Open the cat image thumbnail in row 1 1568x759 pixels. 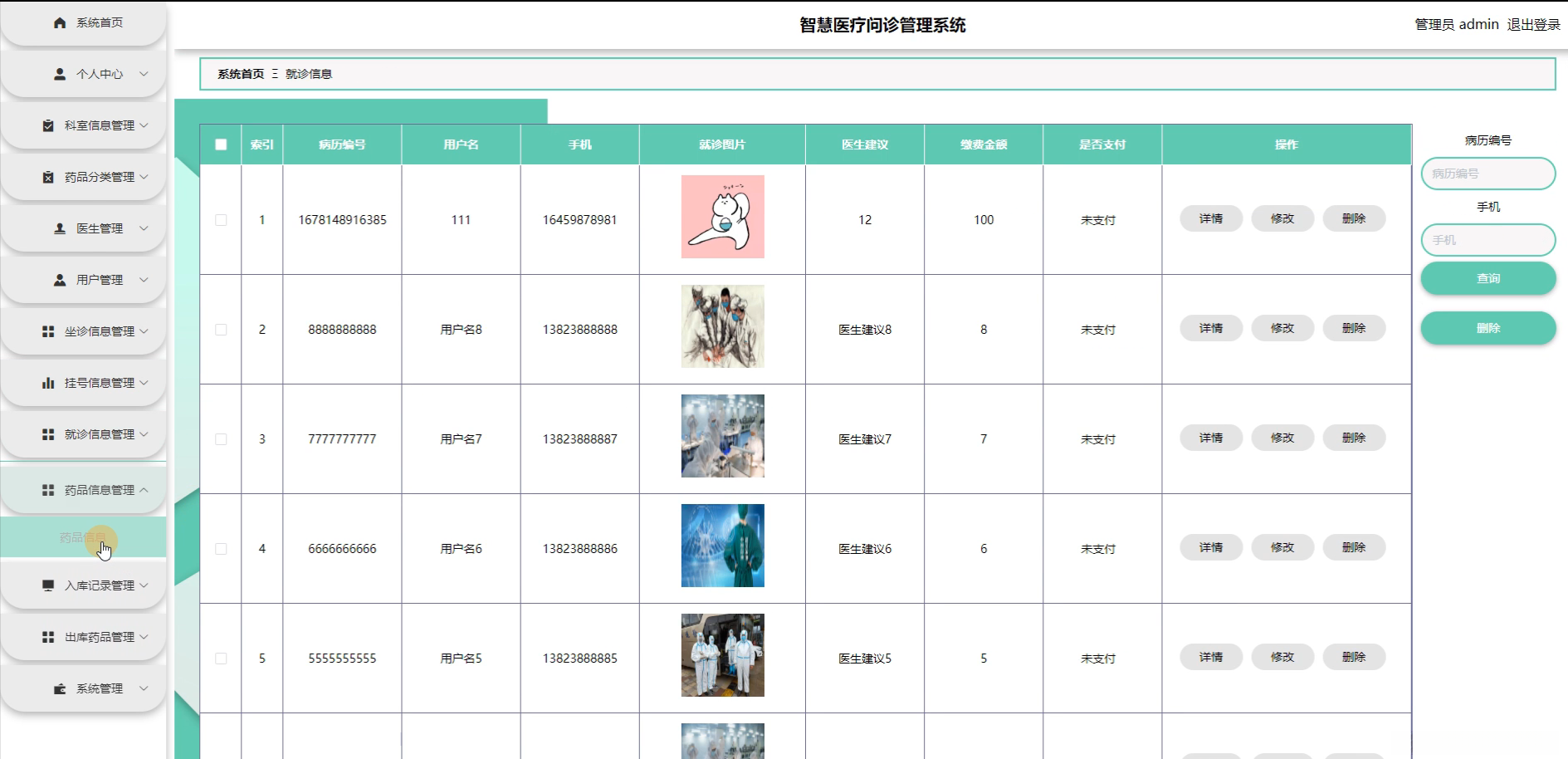pyautogui.click(x=723, y=217)
